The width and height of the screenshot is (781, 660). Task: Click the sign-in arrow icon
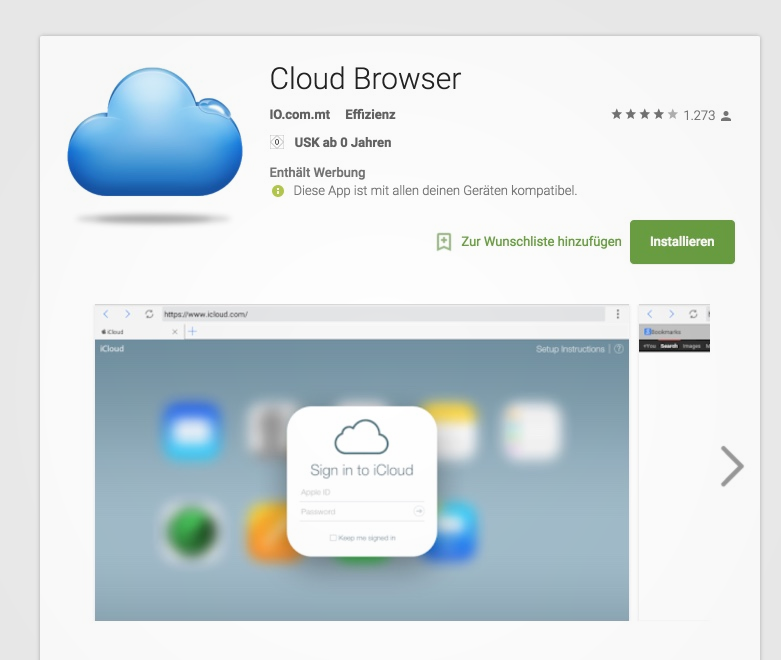[419, 511]
